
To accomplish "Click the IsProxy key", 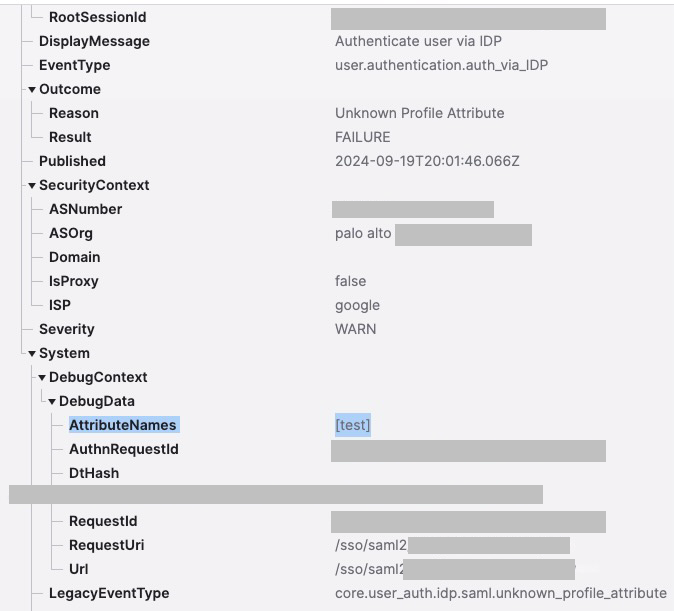I will (73, 281).
